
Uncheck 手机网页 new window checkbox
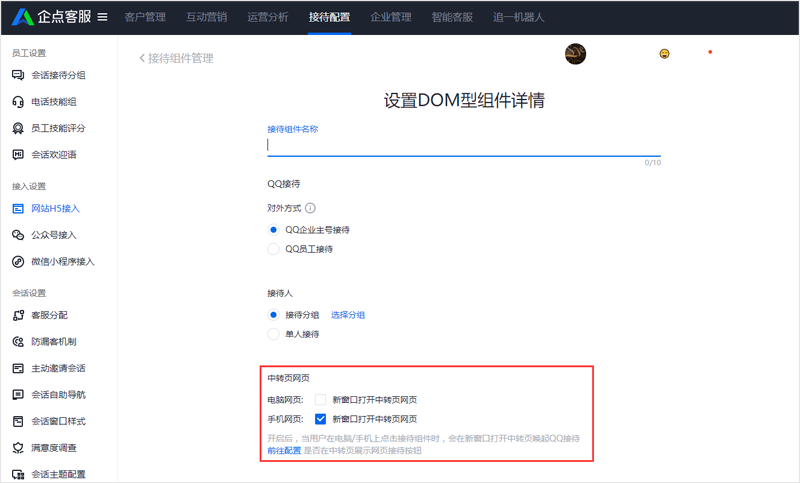click(x=320, y=419)
